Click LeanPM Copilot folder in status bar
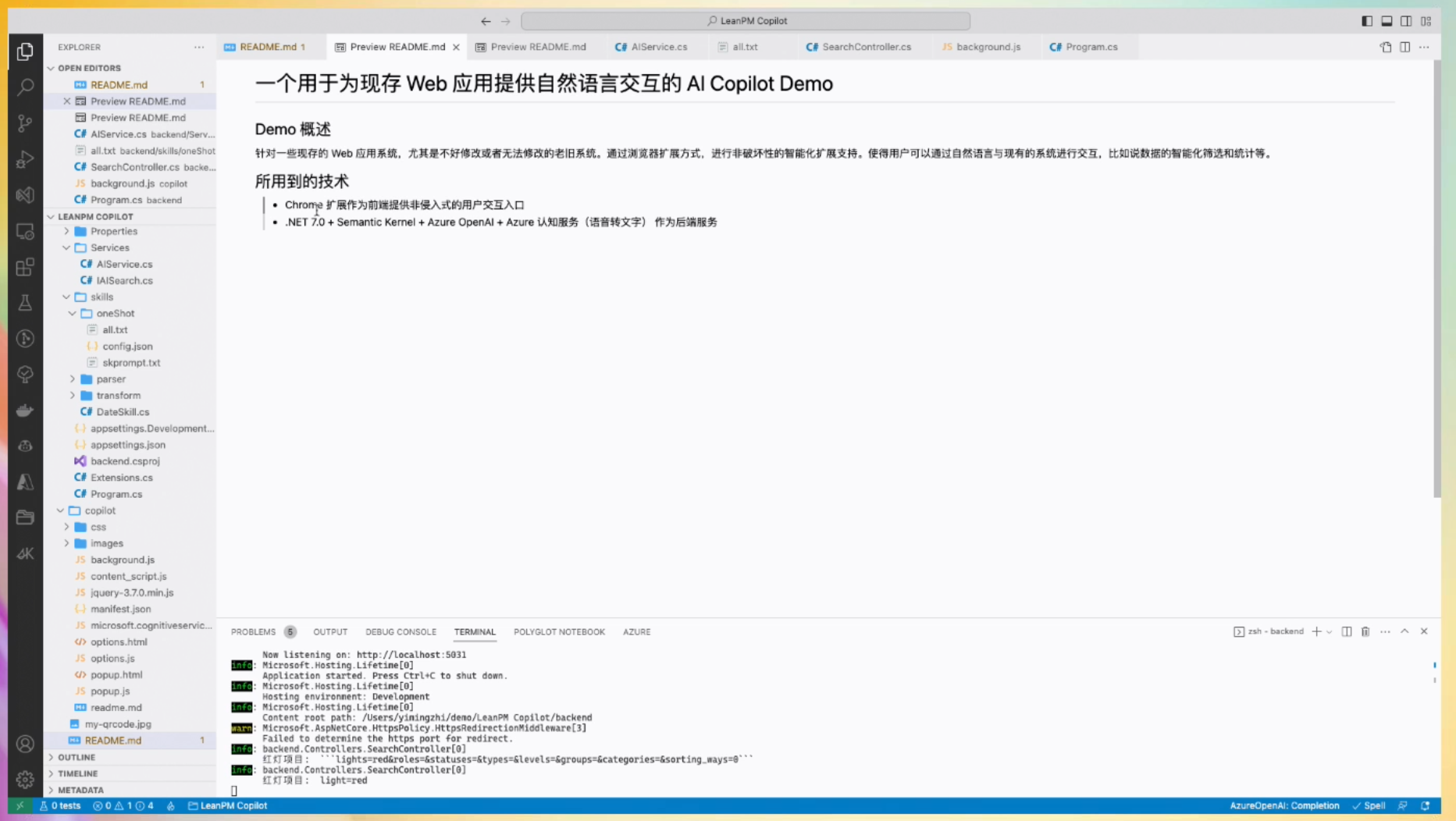The height and width of the screenshot is (821, 1456). (x=227, y=805)
